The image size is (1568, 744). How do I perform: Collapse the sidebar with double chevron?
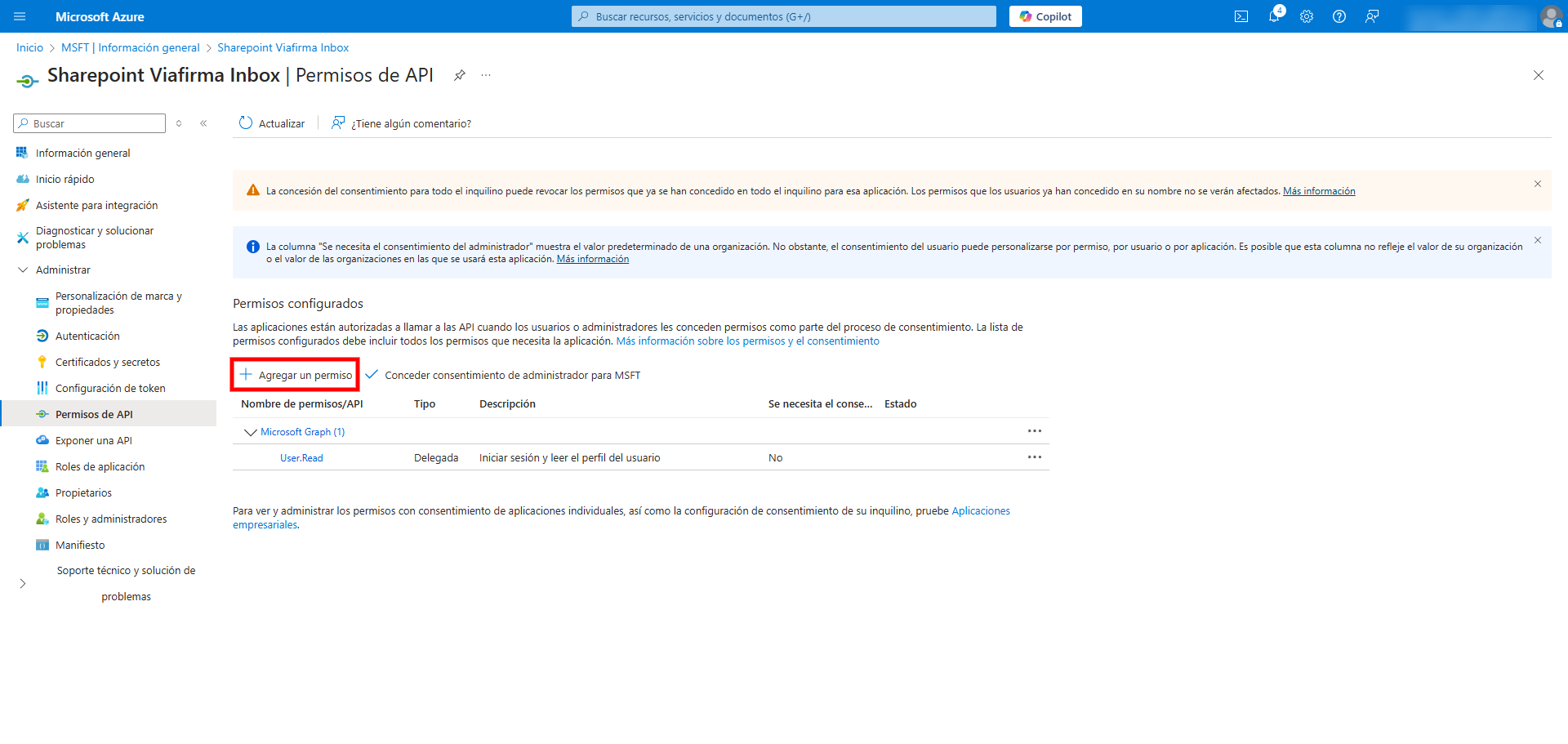pyautogui.click(x=203, y=123)
